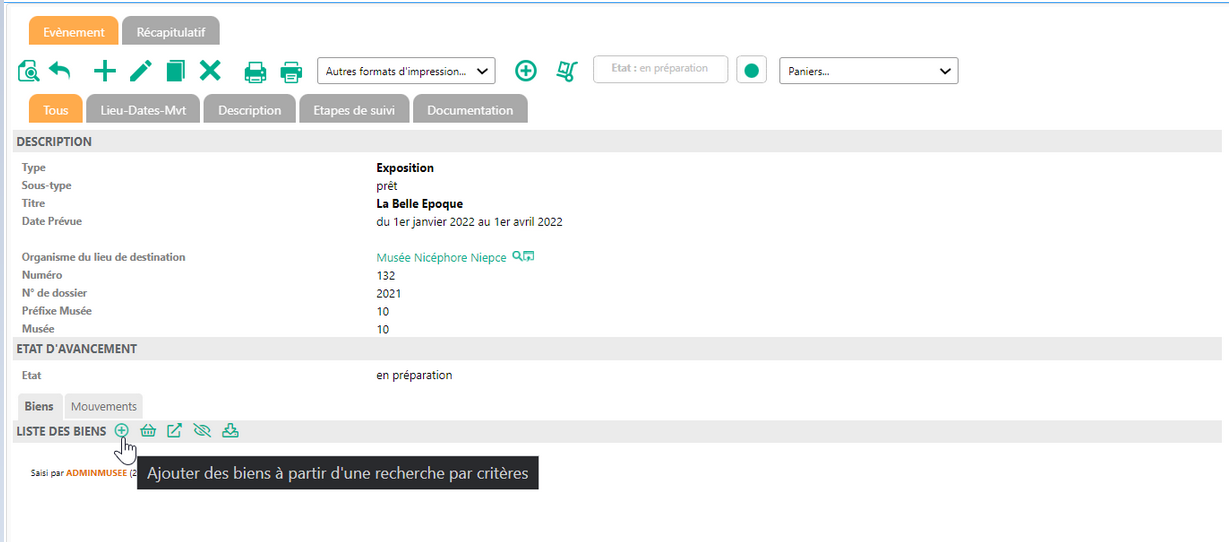This screenshot has height=542, width=1229.
Task: Click the download icon in Liste des biens
Action: click(x=230, y=430)
